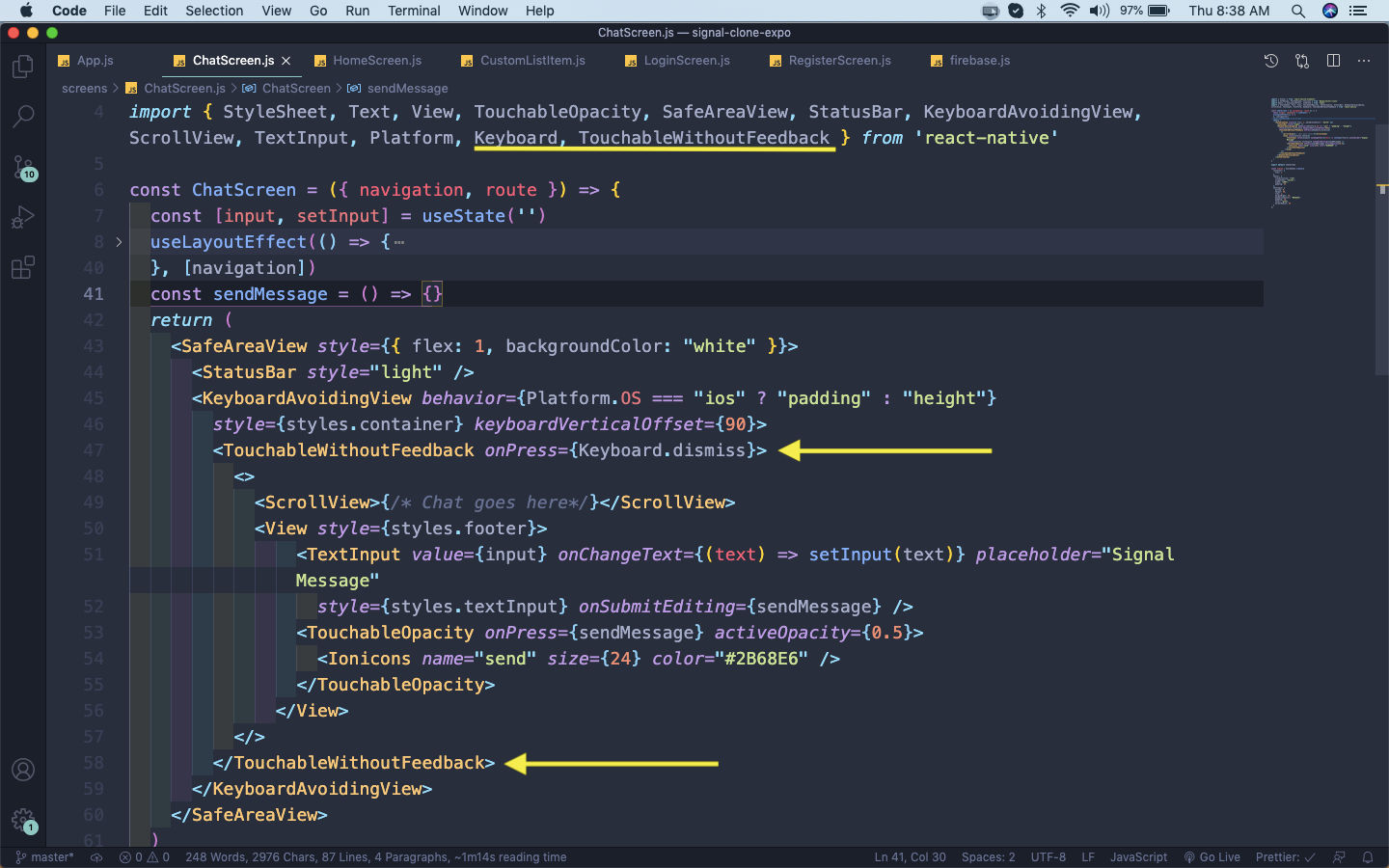This screenshot has width=1389, height=868.
Task: Open changes compare icon in editor toolbar
Action: 1302,61
